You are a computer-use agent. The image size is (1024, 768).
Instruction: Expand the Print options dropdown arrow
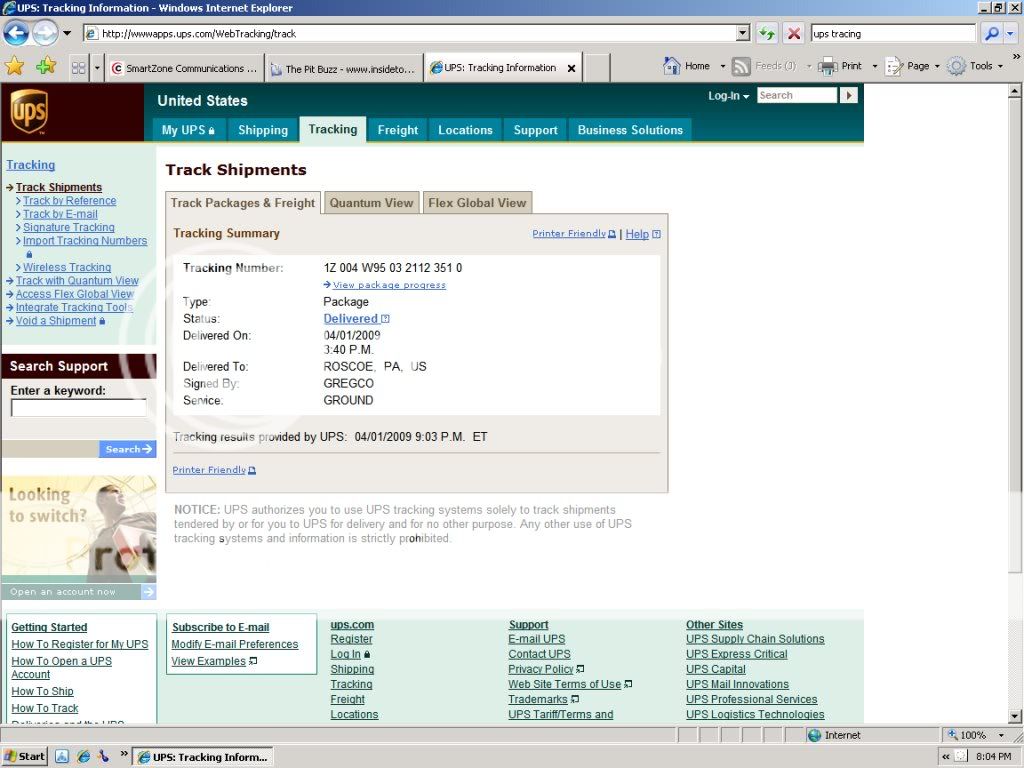pyautogui.click(x=874, y=66)
